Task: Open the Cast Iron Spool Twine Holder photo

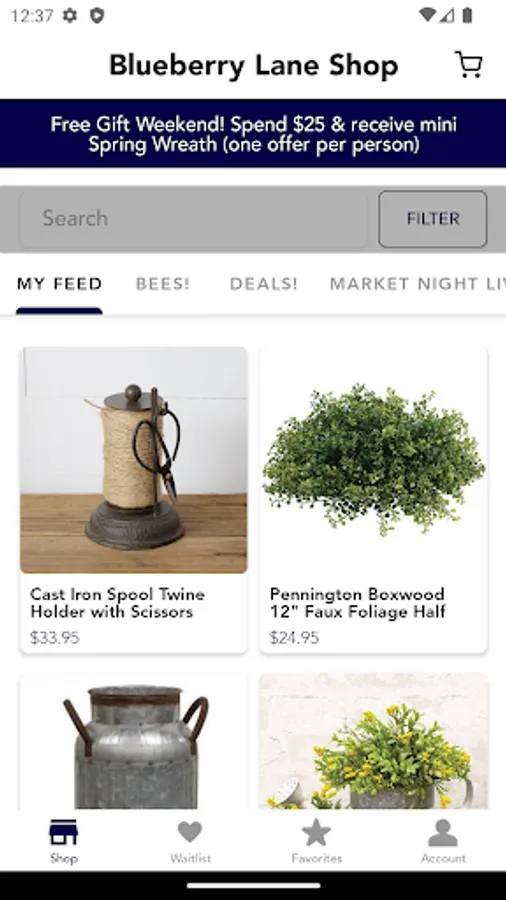Action: pyautogui.click(x=134, y=460)
